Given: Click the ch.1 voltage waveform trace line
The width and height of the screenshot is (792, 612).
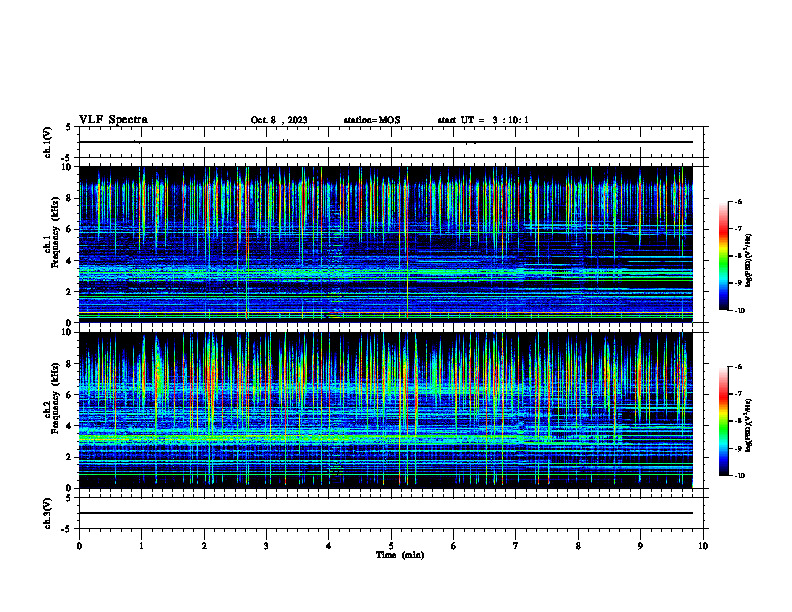Looking at the screenshot, I should click(386, 142).
